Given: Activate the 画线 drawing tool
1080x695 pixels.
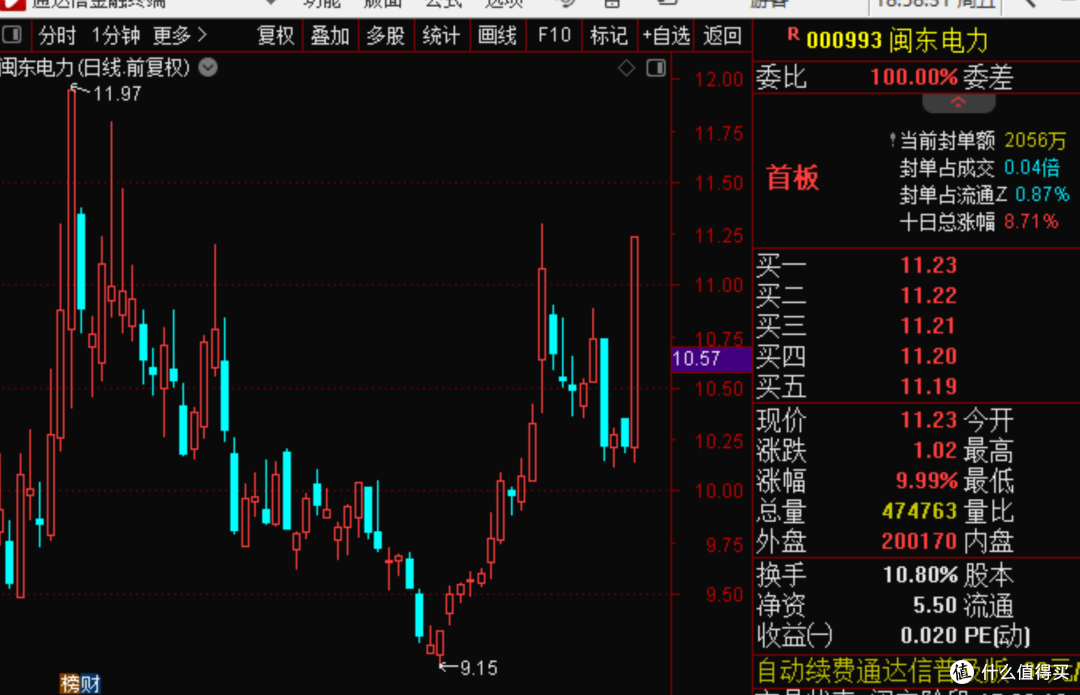Looking at the screenshot, I should point(497,35).
